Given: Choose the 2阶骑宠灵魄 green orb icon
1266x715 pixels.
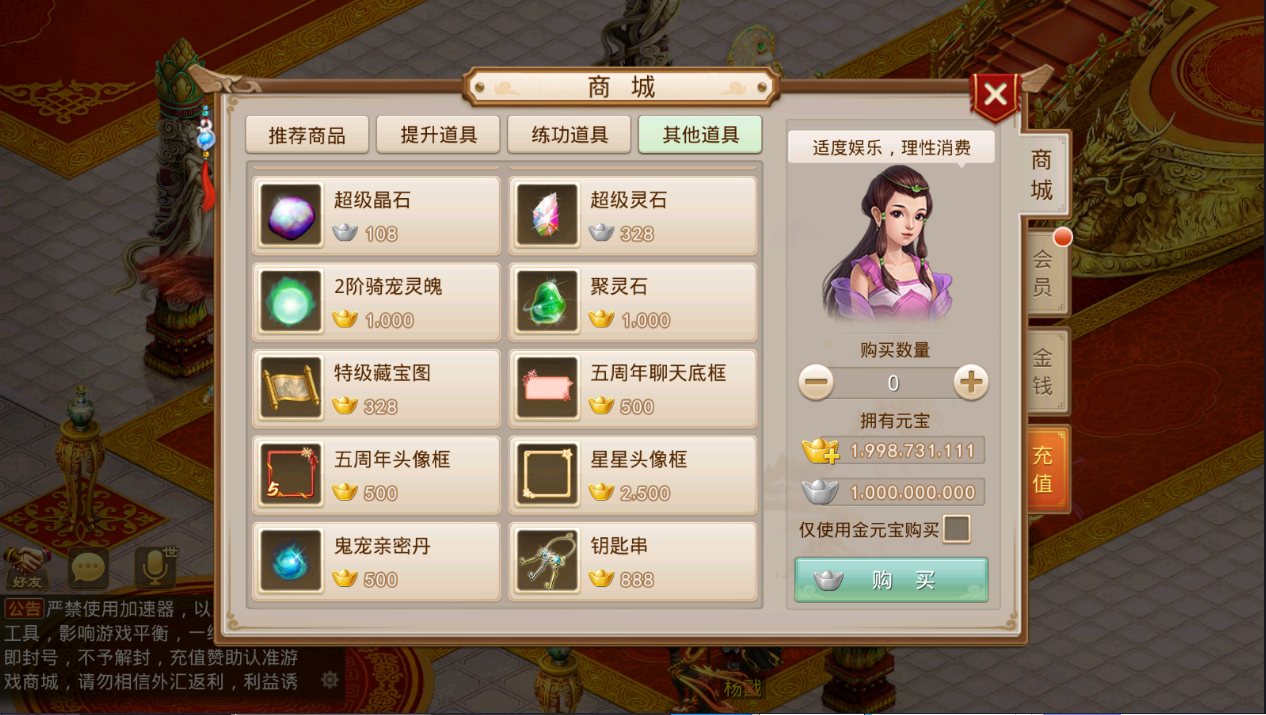Looking at the screenshot, I should (291, 302).
